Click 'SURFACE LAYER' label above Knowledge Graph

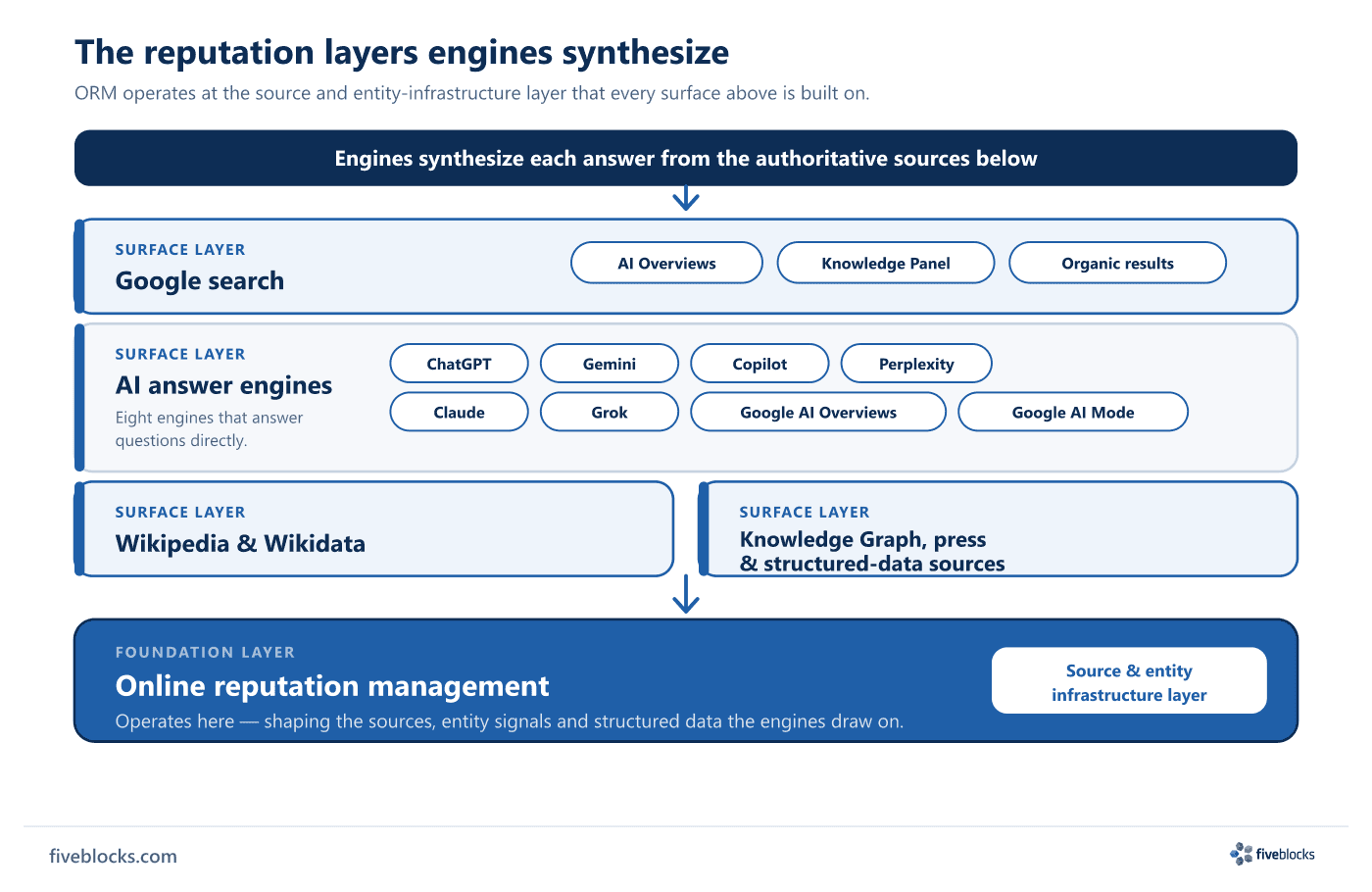click(805, 512)
